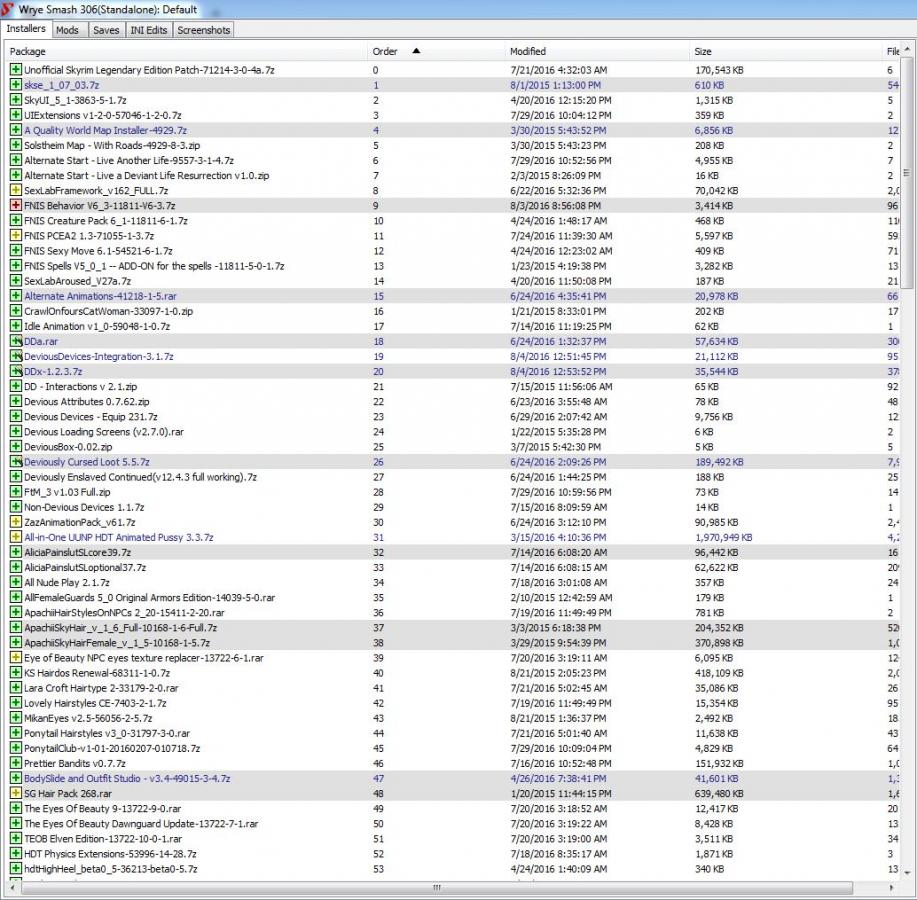Select Lara Croft Hairtype 2-33179-2-0.rar

[454, 688]
